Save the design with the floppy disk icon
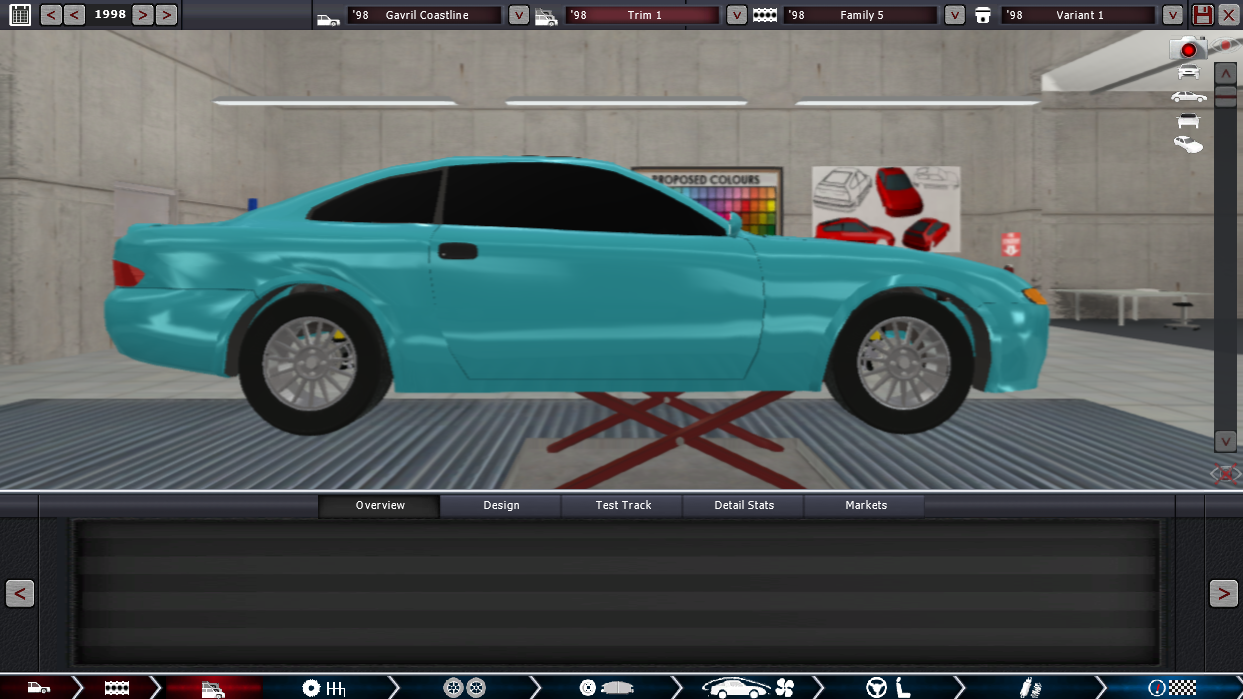This screenshot has height=699, width=1243. tap(1203, 15)
